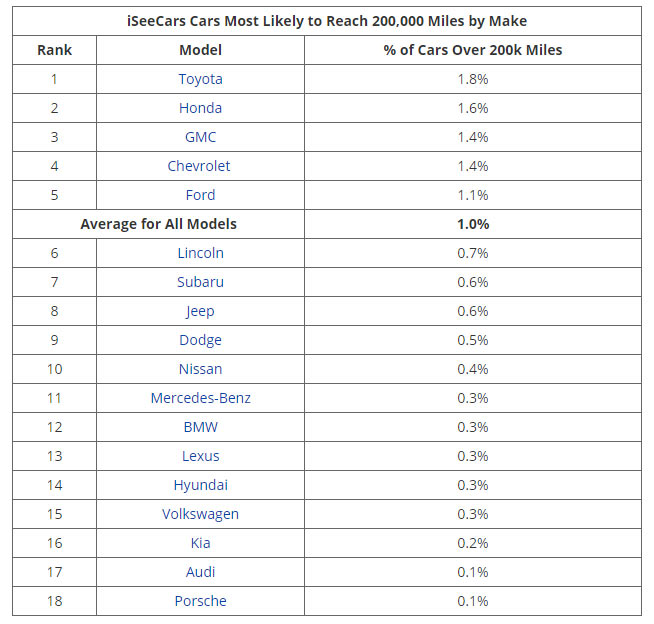This screenshot has height=624, width=654.
Task: Open the Lincoln link
Action: click(200, 253)
